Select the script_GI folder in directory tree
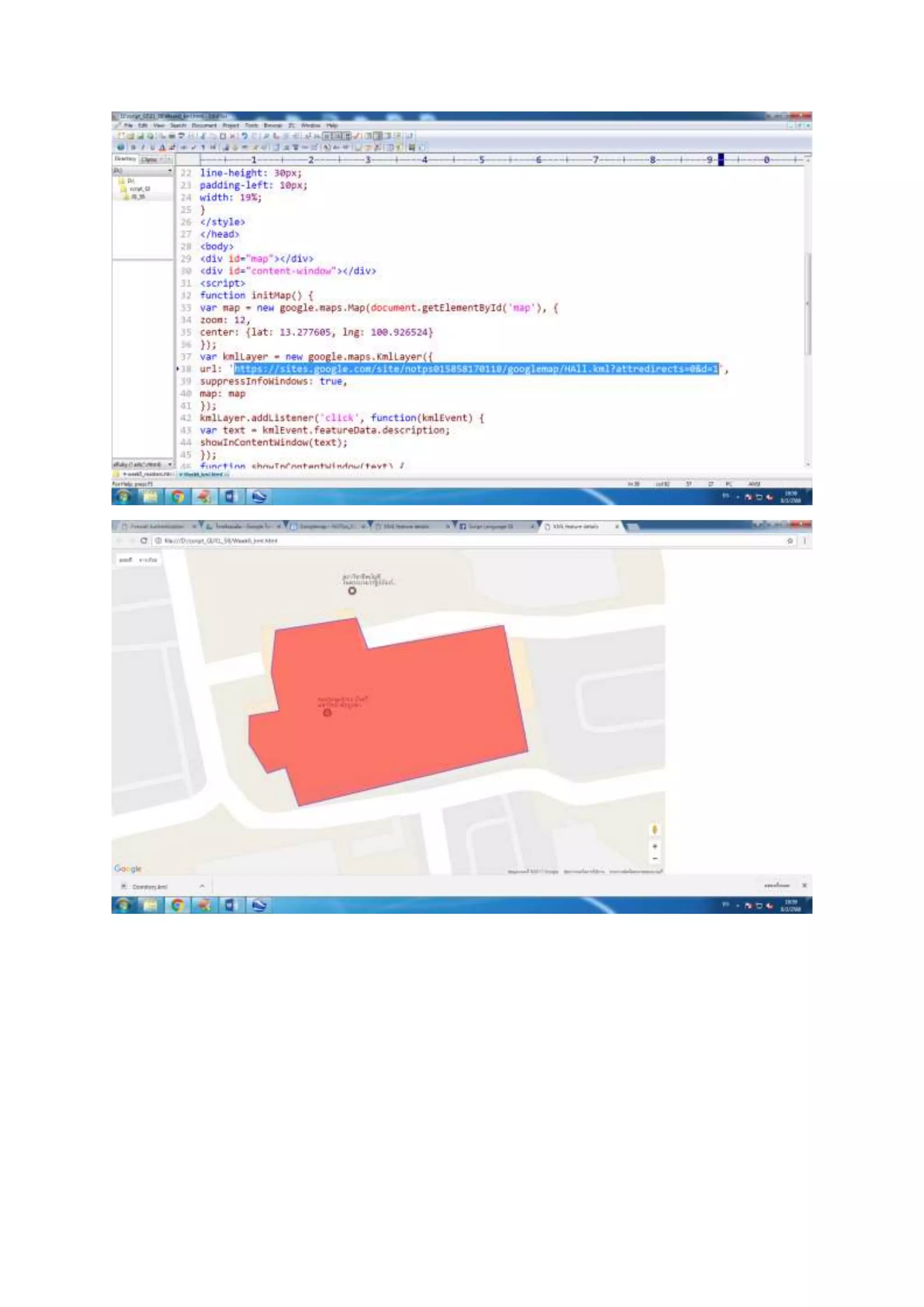Screen dimensions: 924x1307 click(x=139, y=188)
